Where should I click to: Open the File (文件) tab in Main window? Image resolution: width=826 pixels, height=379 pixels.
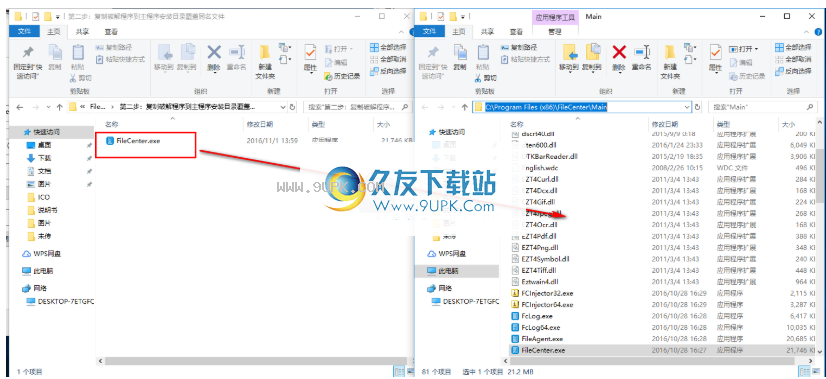click(x=429, y=32)
